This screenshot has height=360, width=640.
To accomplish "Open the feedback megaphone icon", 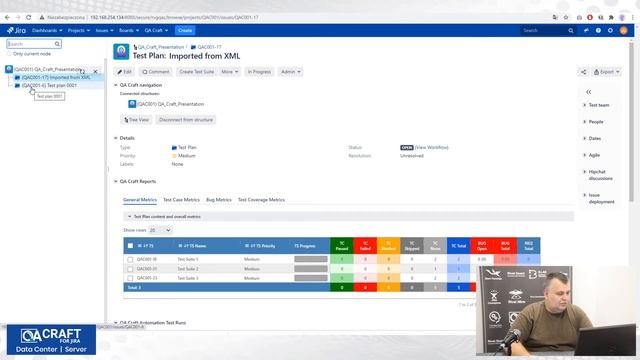I will [x=586, y=31].
